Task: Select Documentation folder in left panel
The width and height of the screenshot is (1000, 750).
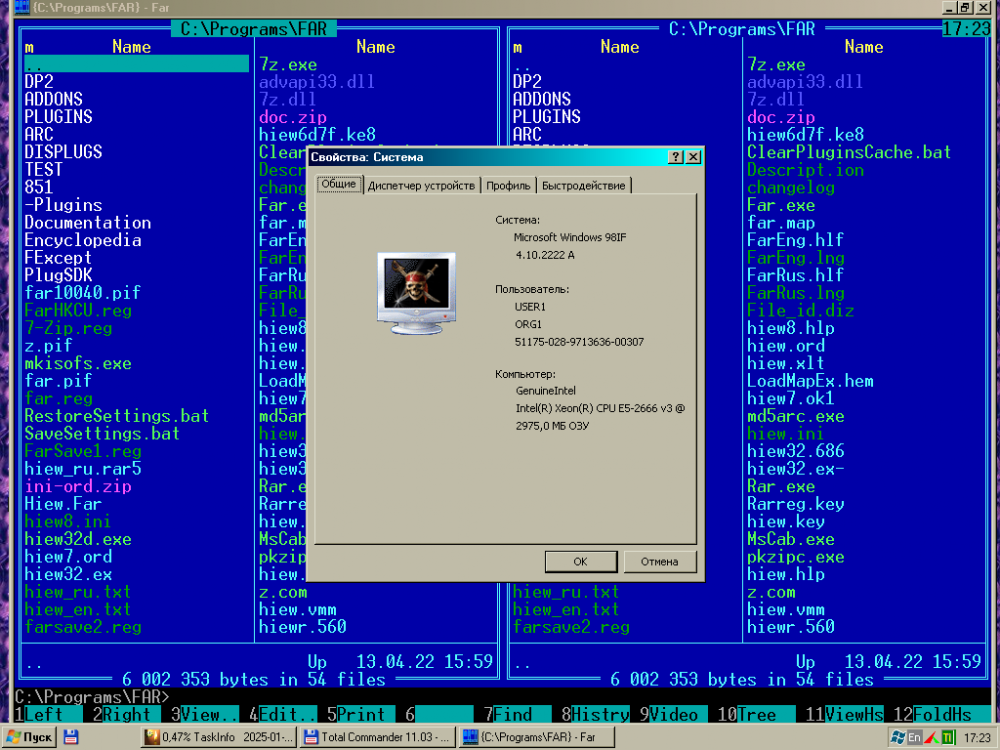Action: pos(88,223)
